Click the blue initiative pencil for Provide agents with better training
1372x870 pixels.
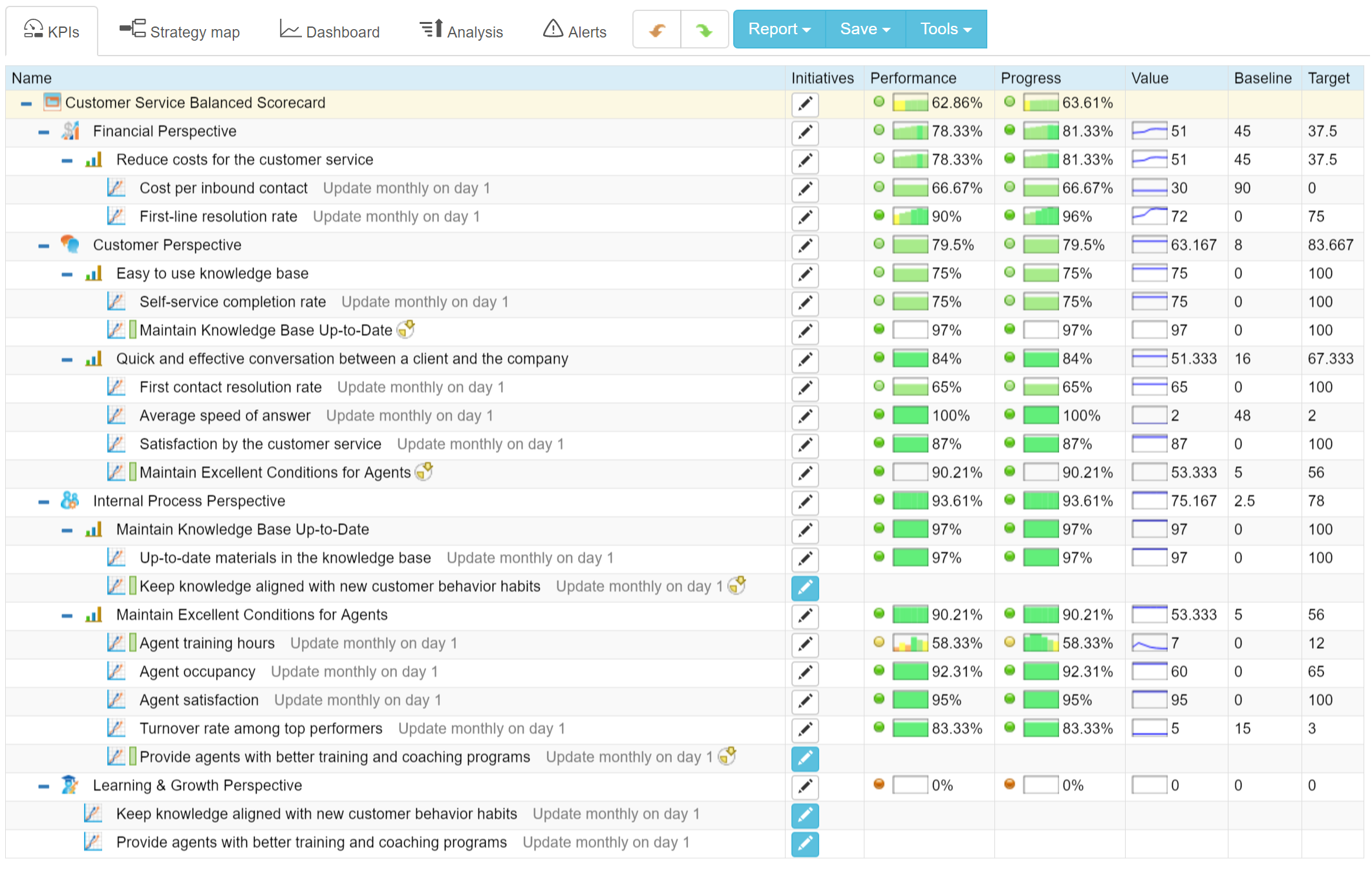tap(804, 758)
